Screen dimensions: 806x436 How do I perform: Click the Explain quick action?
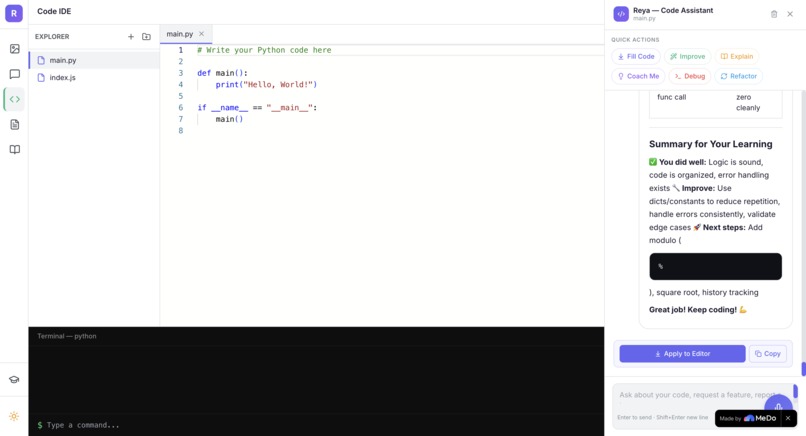(737, 57)
